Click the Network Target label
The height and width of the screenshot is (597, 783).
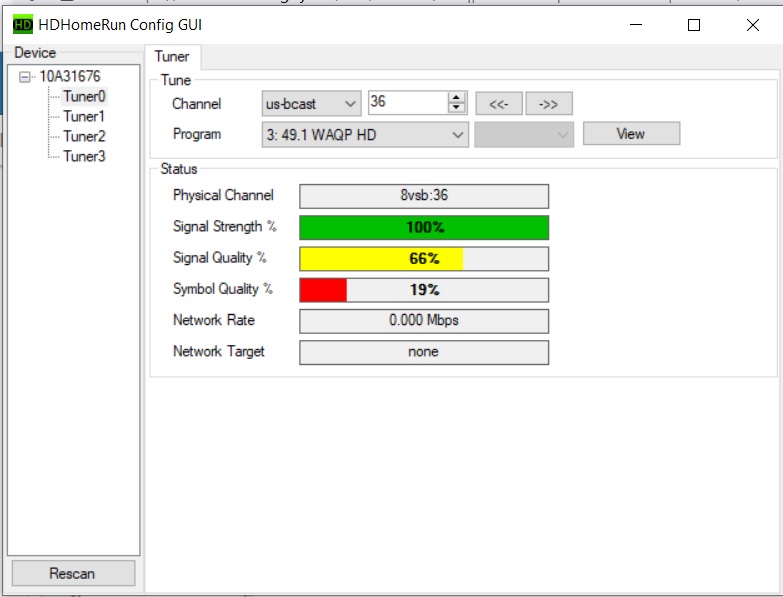tap(219, 351)
